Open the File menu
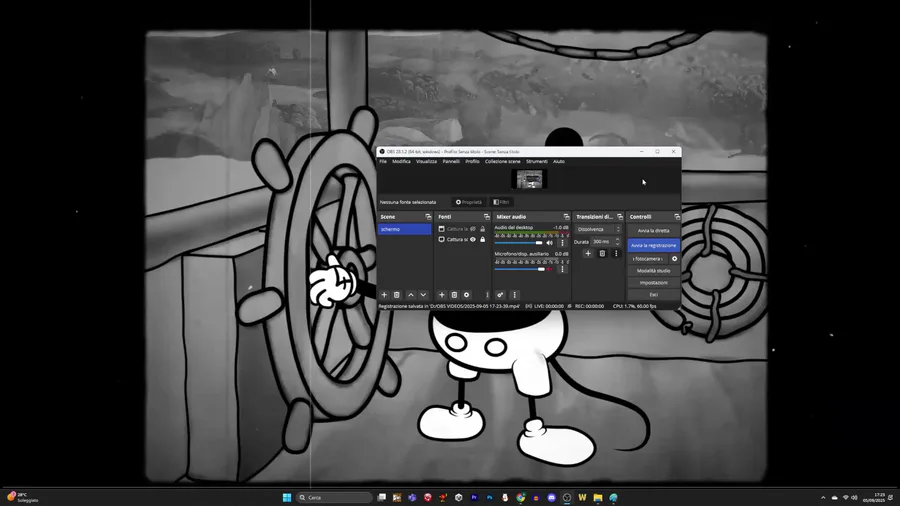 click(x=383, y=162)
